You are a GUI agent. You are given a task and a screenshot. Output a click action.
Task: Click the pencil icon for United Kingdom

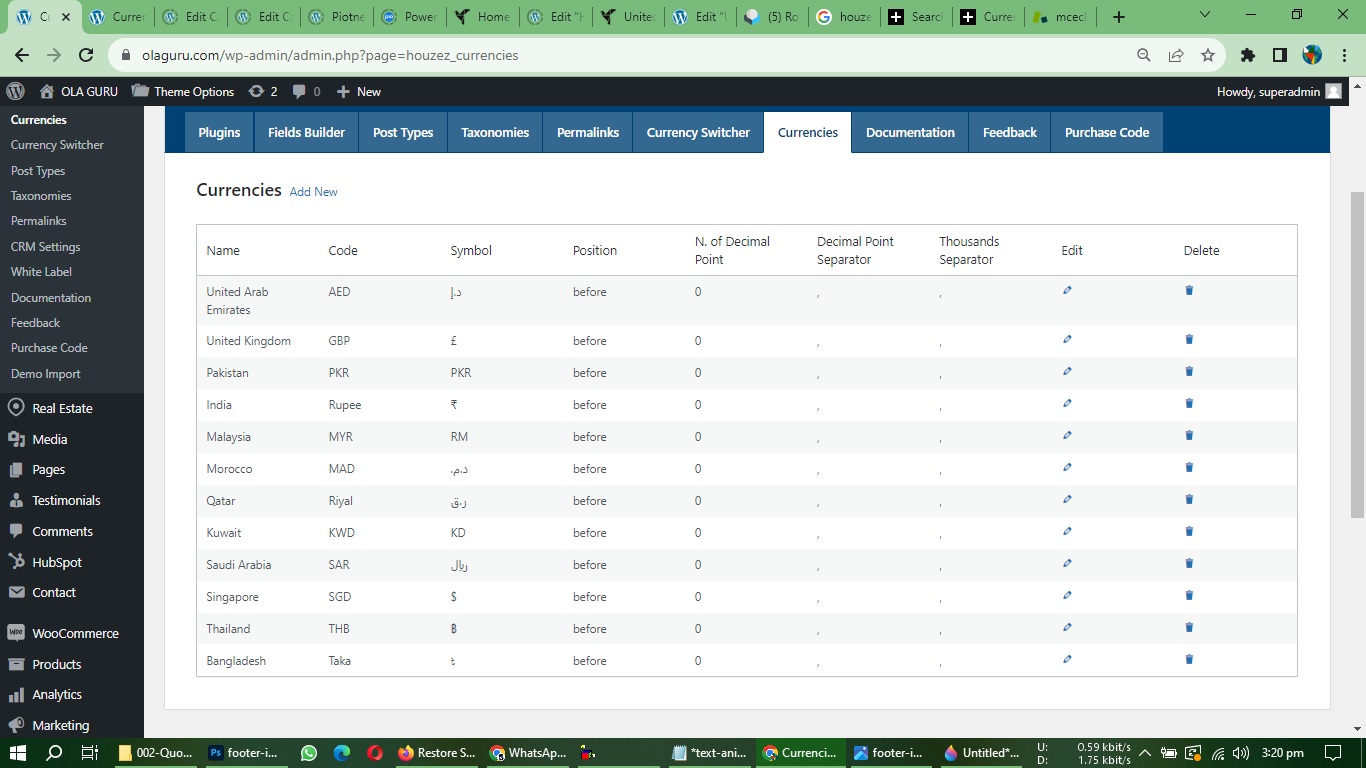coord(1067,339)
